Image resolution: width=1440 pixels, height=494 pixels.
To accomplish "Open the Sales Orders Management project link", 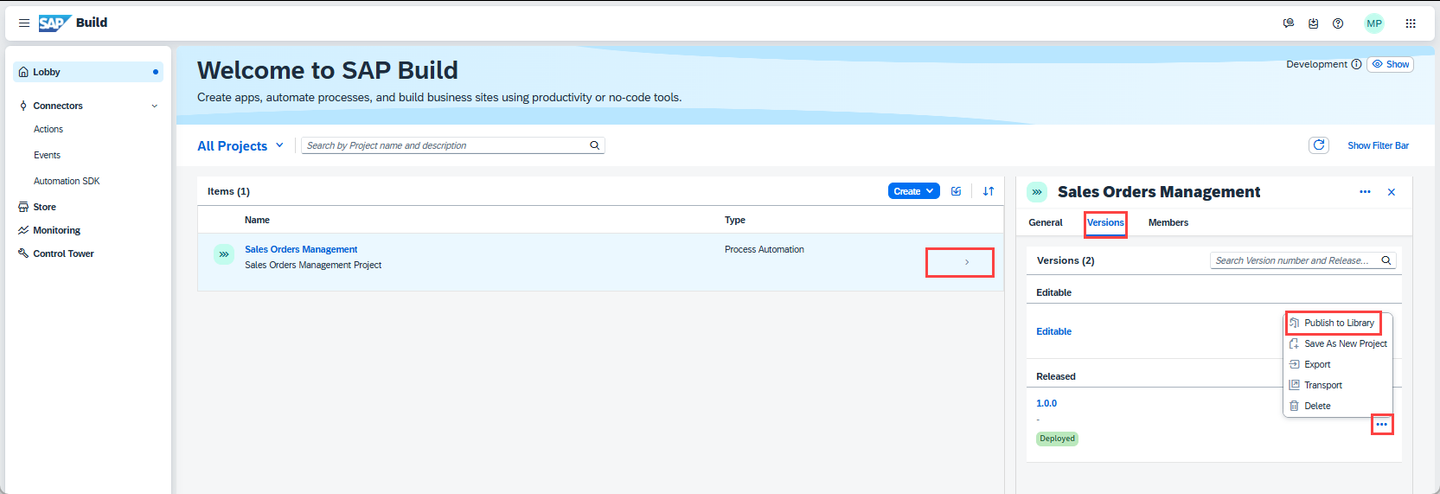I will [x=301, y=249].
